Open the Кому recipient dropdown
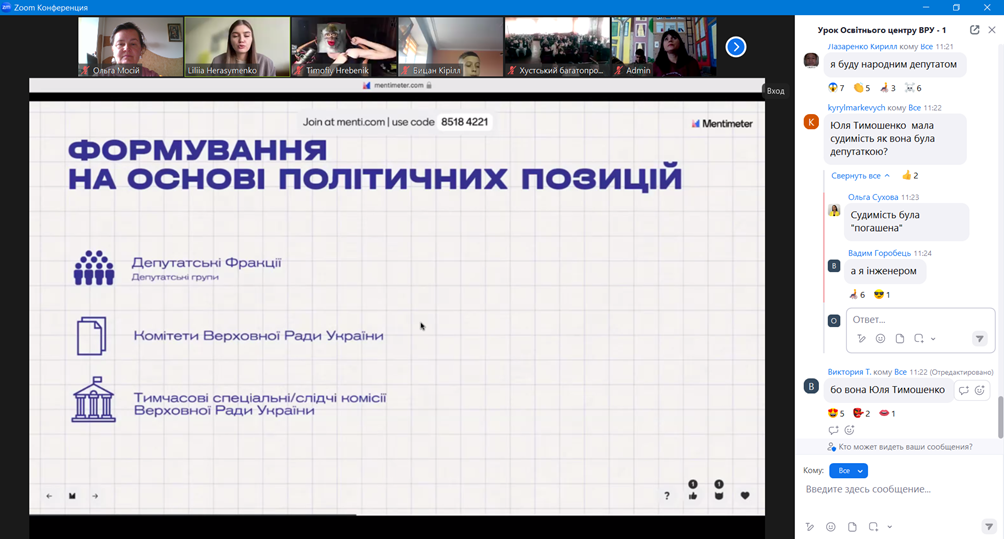Screen dimensions: 1004x539 848,471
